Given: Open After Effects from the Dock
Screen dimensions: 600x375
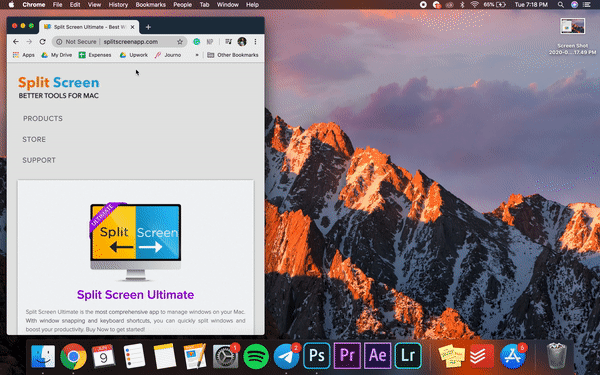Looking at the screenshot, I should pyautogui.click(x=377, y=355).
